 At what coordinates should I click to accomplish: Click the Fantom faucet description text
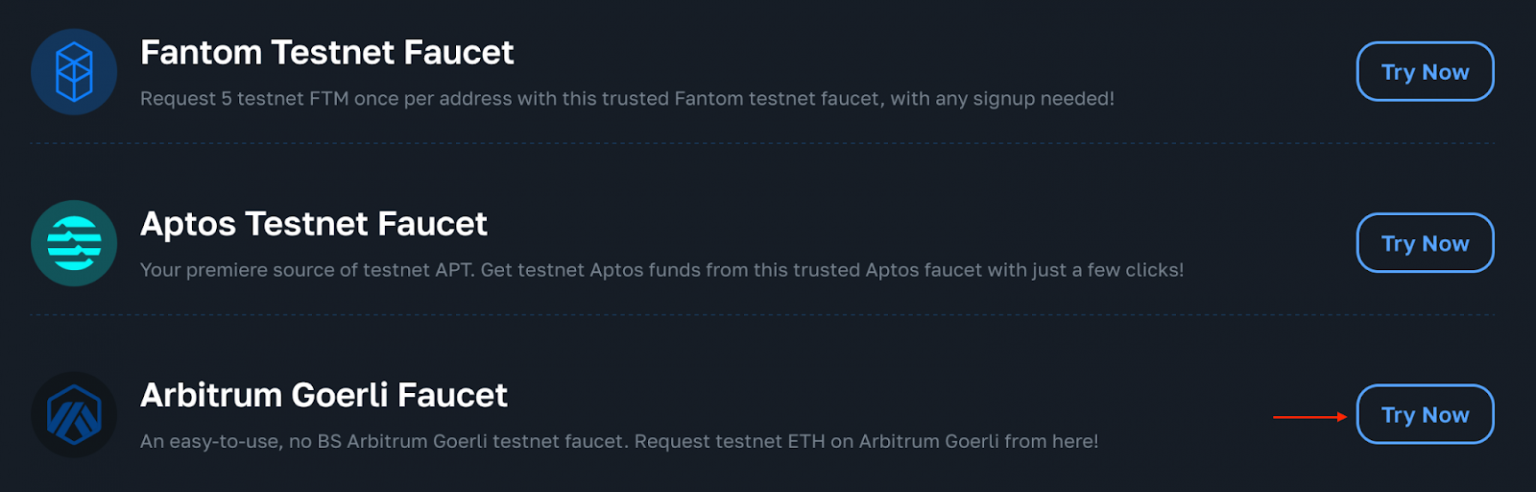click(626, 99)
